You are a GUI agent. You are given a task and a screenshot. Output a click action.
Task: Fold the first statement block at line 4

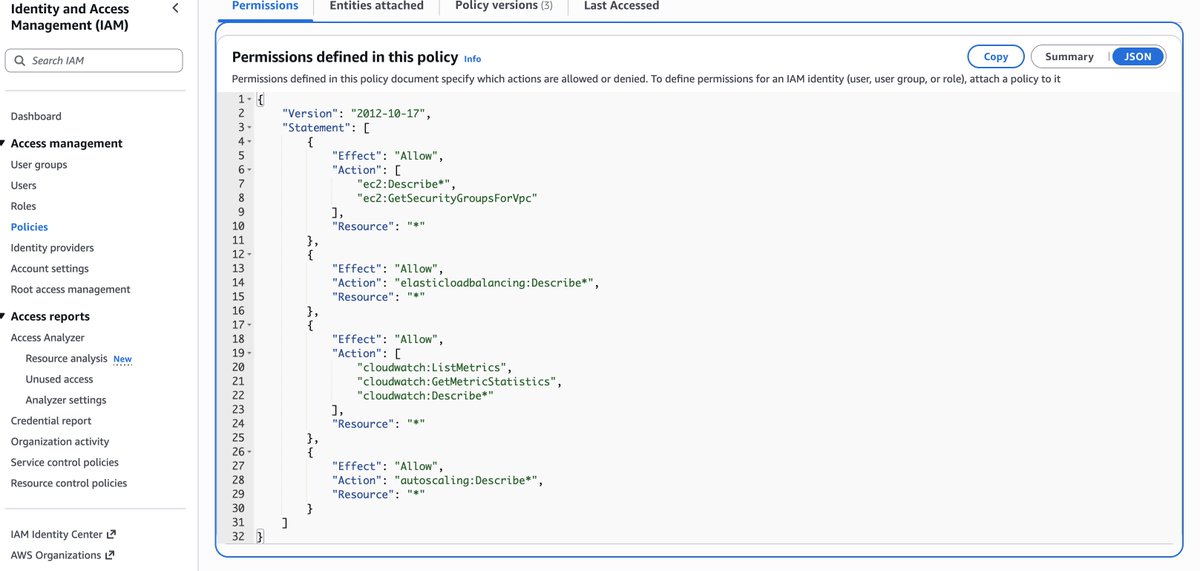coord(250,142)
